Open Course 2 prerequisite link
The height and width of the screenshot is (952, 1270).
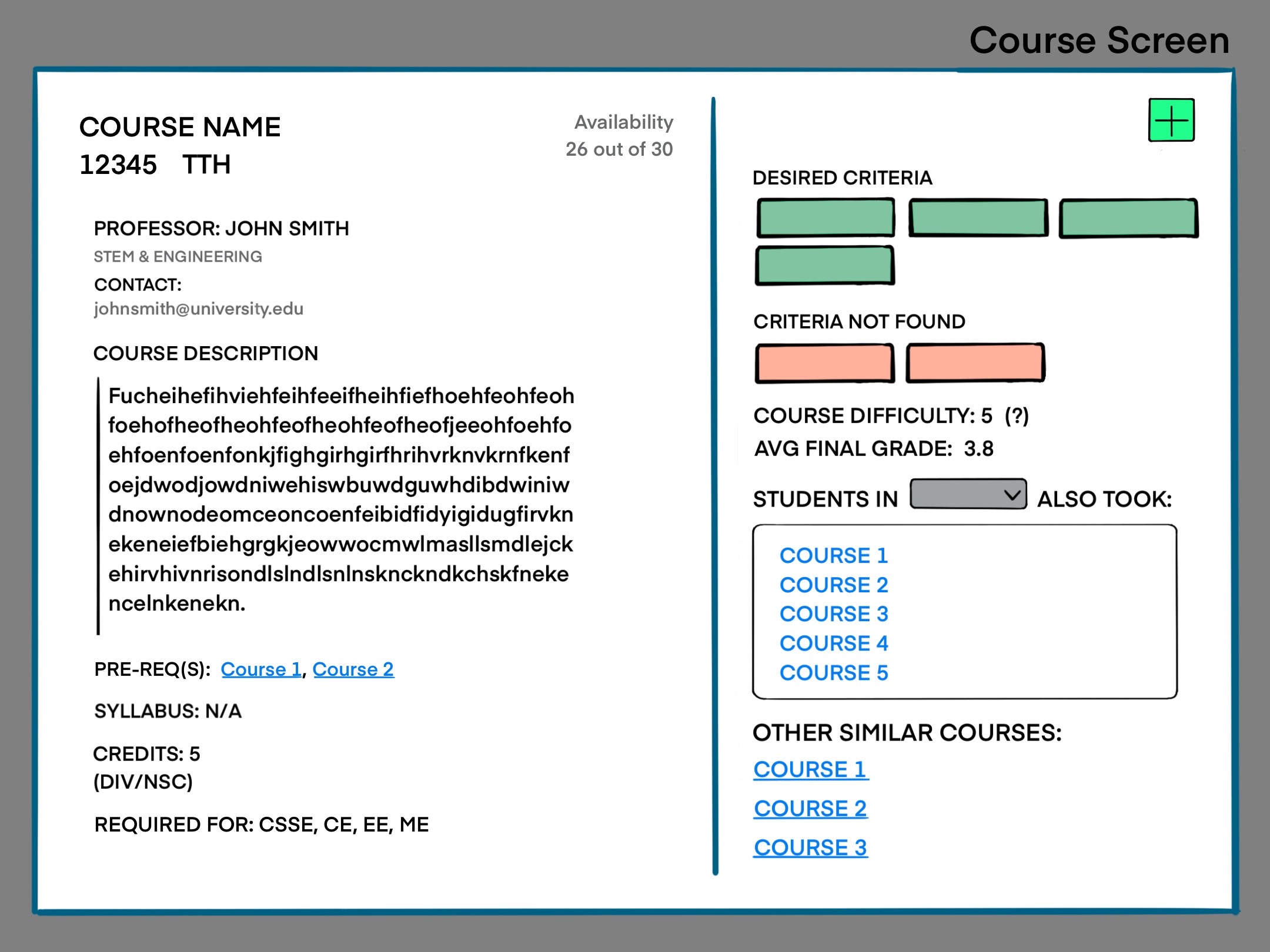353,669
